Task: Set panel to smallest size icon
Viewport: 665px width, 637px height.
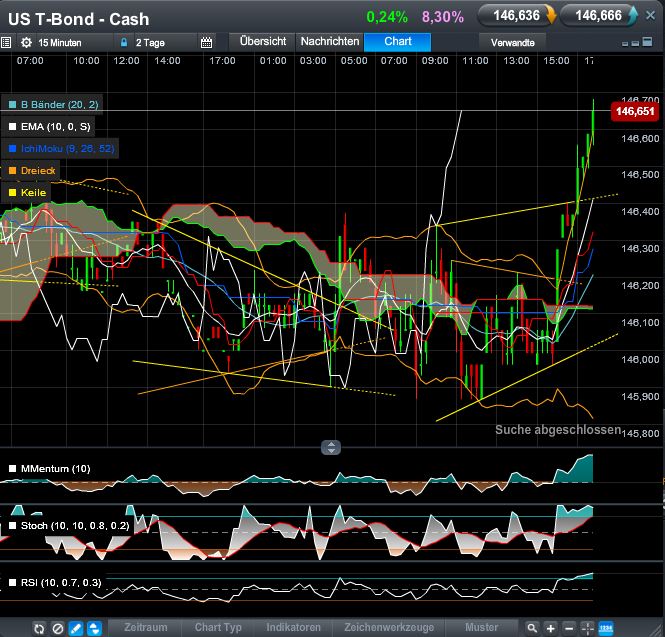Action: pos(625,43)
